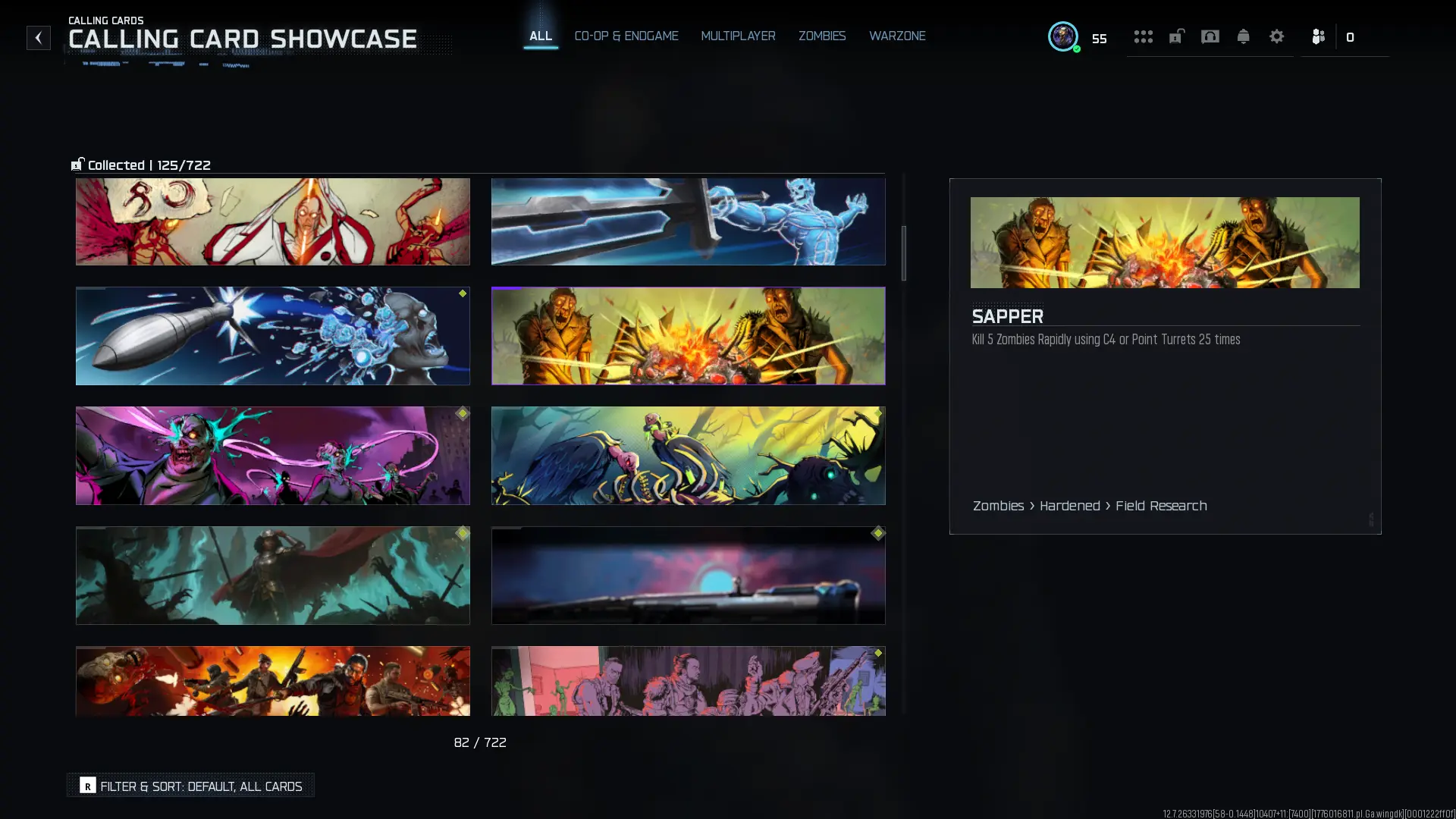
Task: Open the six-dot apps grid menu
Action: (x=1143, y=36)
